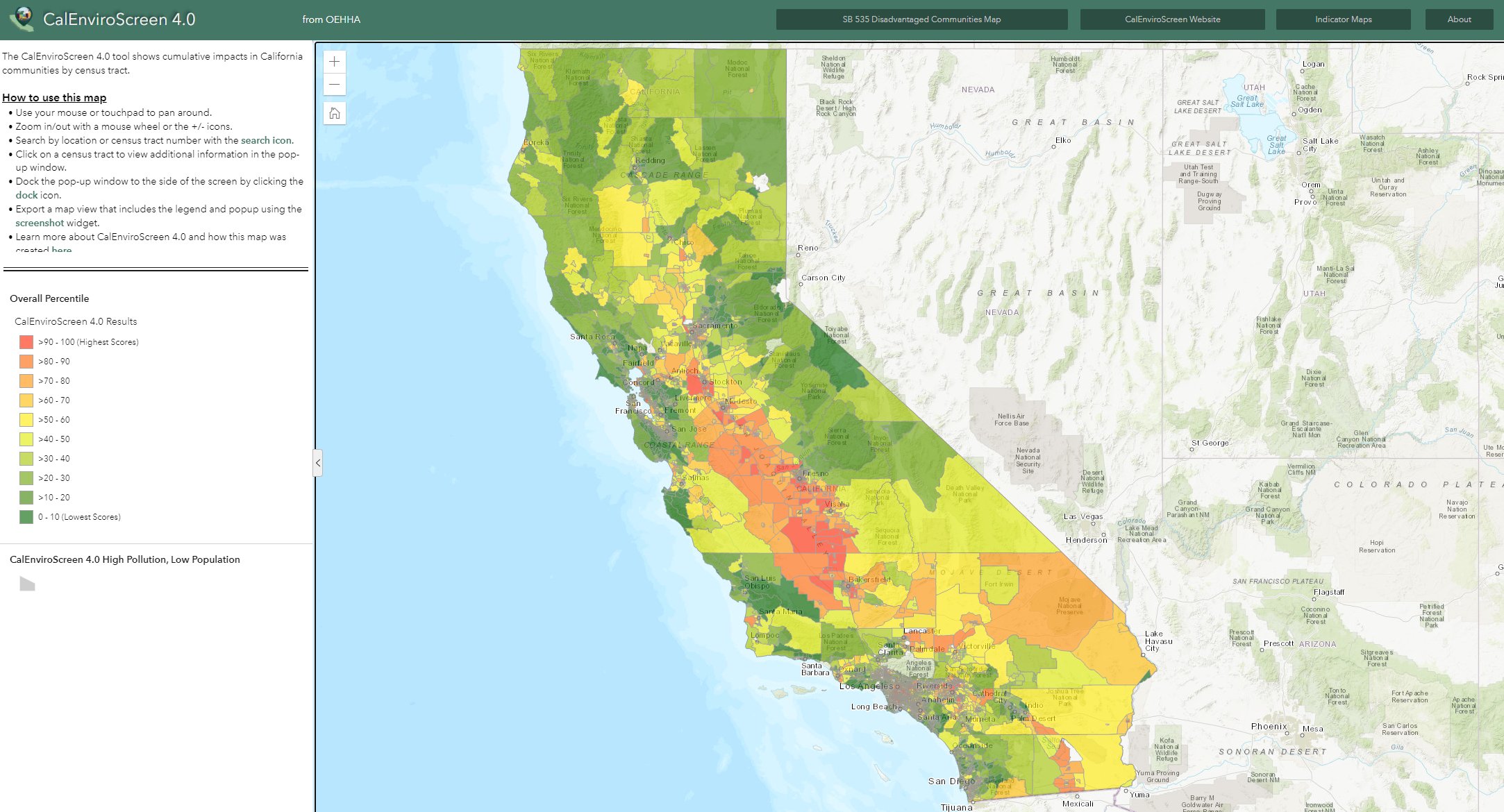Click the map zoom out minus button

(x=335, y=85)
